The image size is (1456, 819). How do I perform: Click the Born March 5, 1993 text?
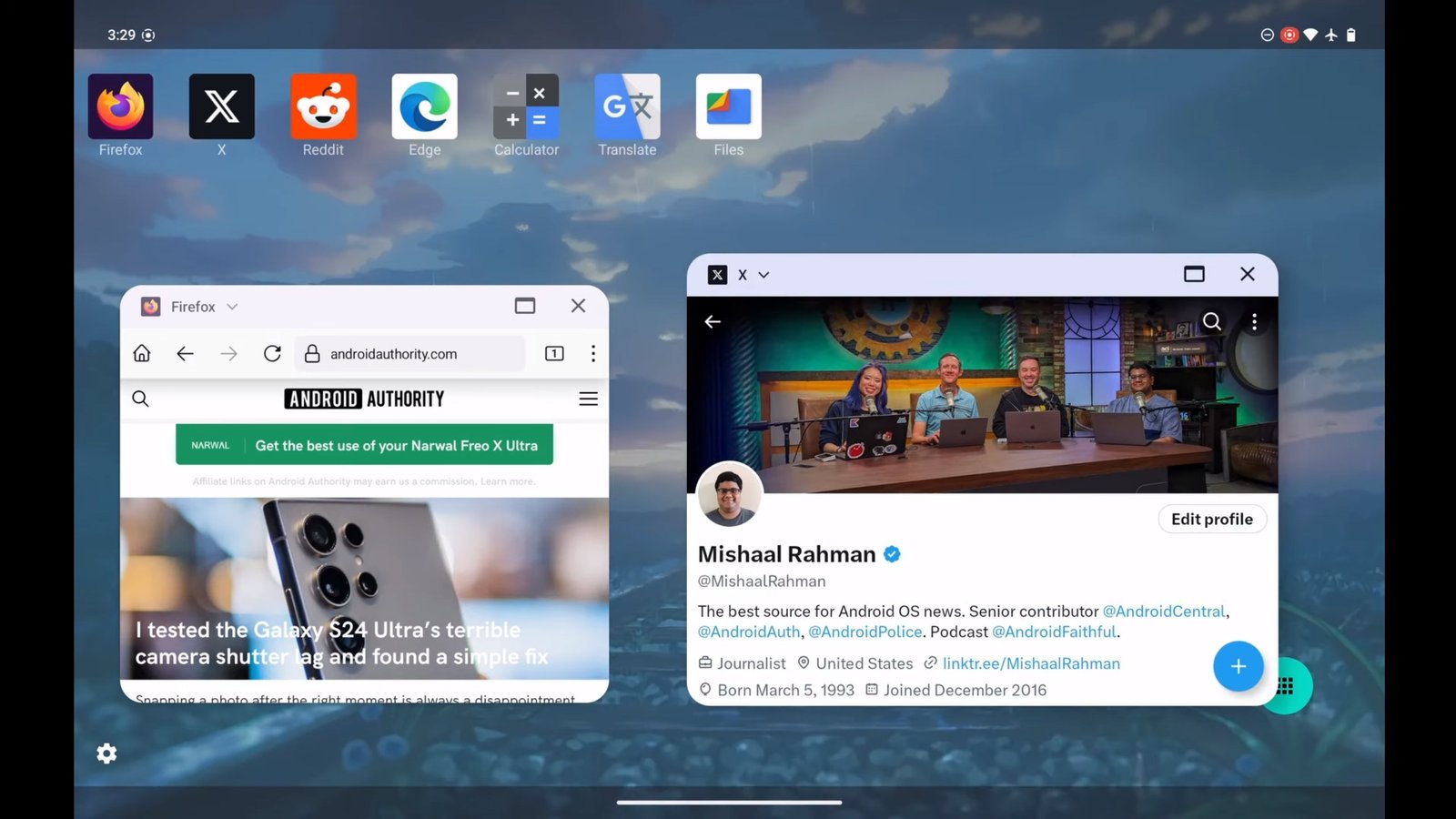(785, 690)
